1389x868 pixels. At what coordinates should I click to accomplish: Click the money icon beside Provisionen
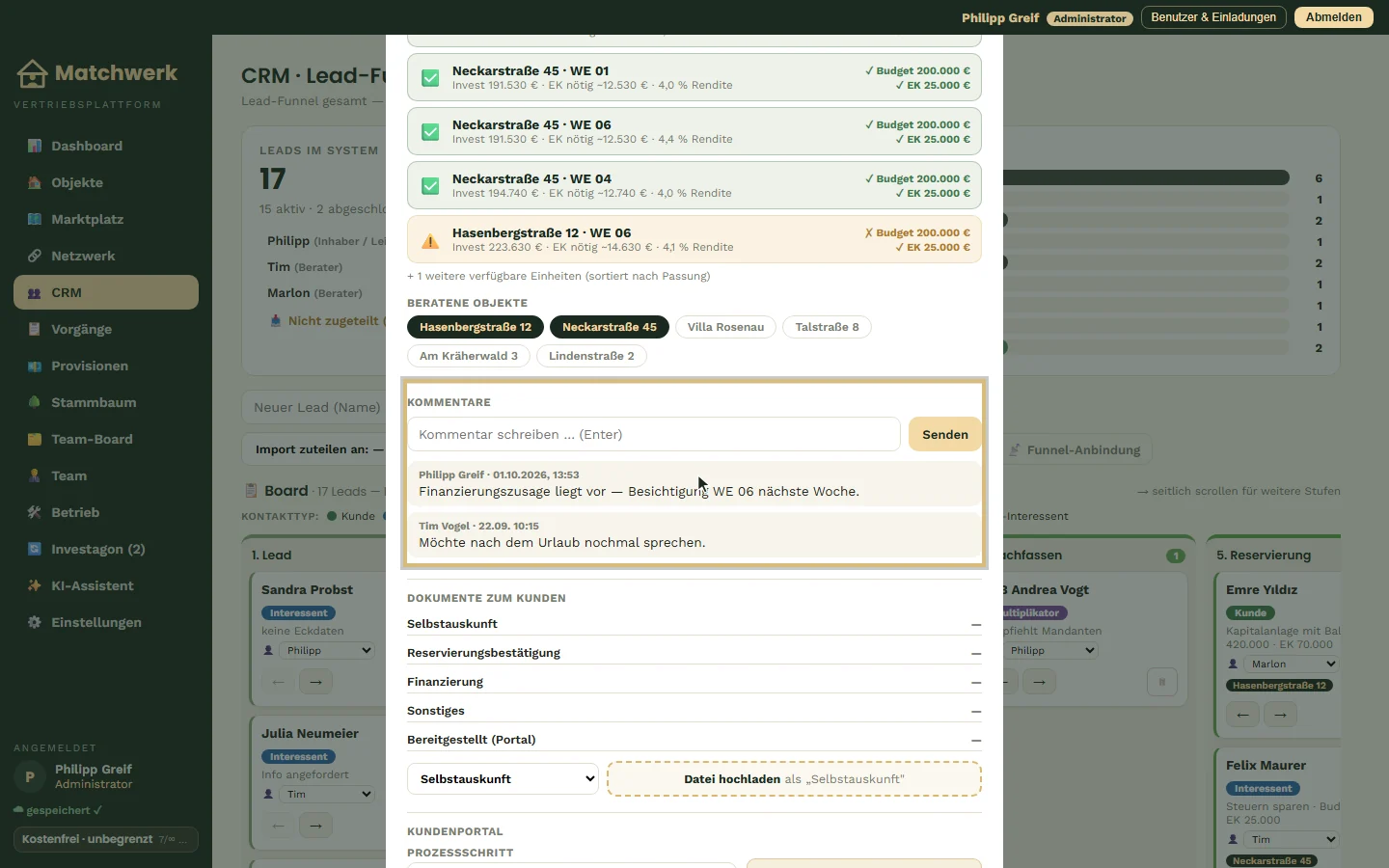point(35,366)
